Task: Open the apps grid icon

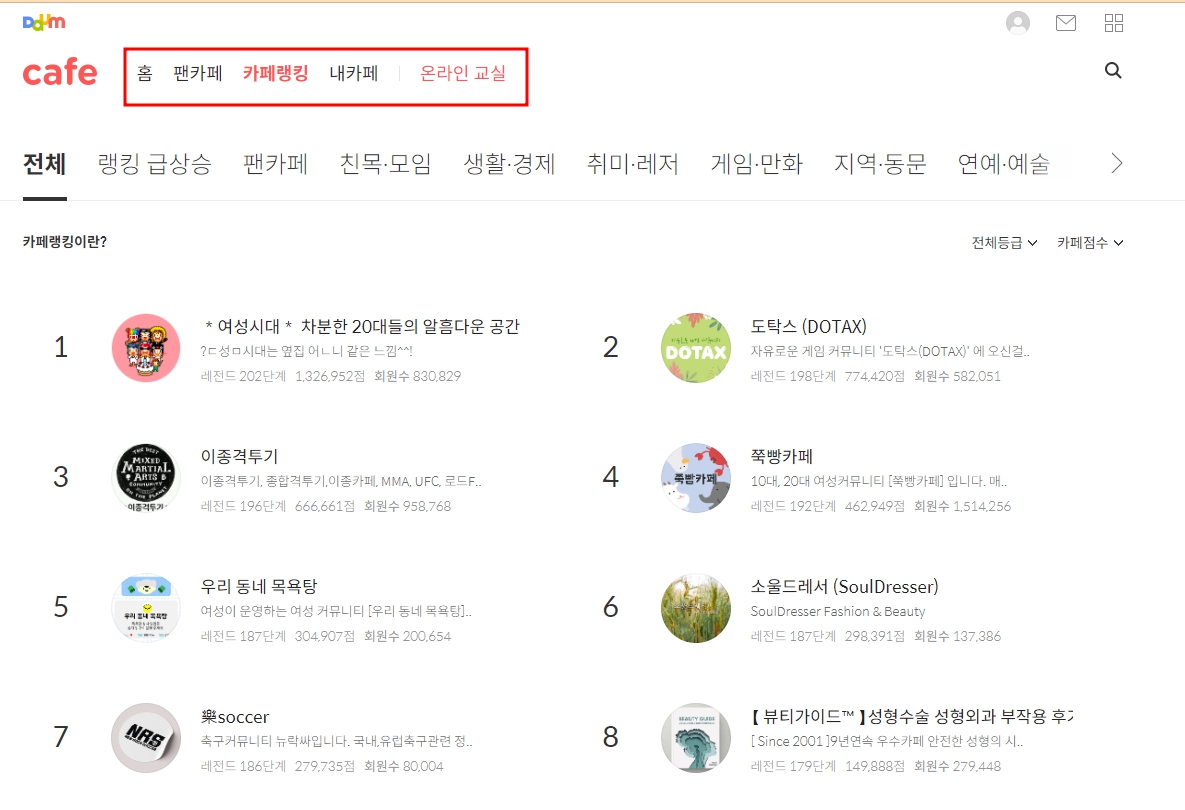Action: 1113,22
